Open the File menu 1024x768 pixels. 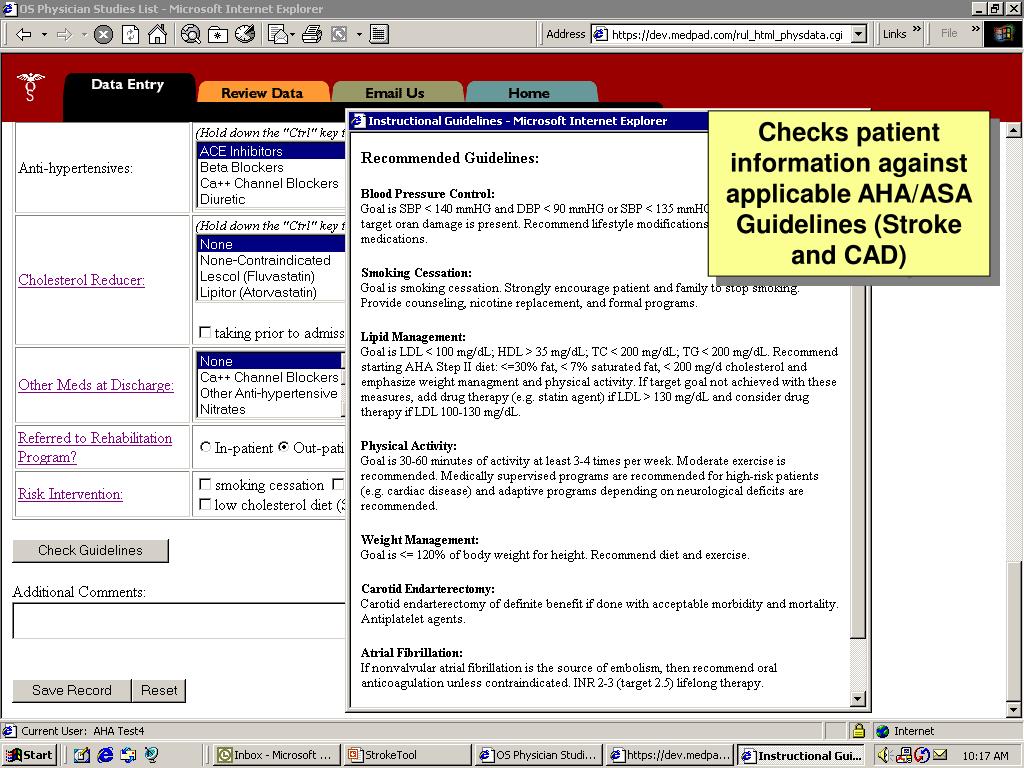pos(949,33)
